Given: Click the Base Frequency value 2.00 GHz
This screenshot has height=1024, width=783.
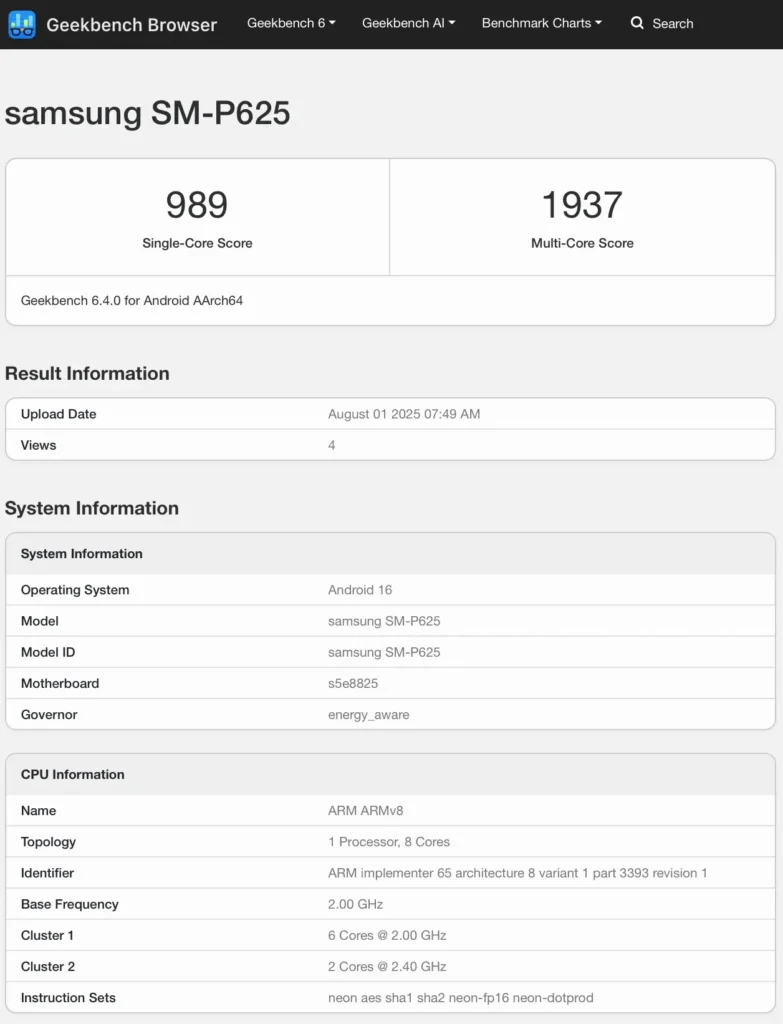Looking at the screenshot, I should 355,904.
